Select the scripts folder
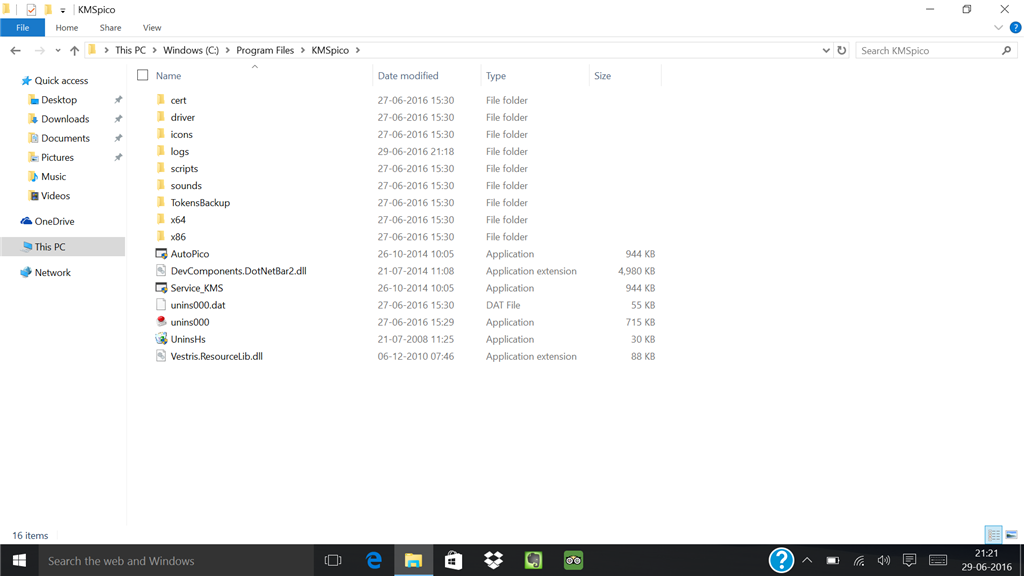This screenshot has width=1024, height=576. 184,168
